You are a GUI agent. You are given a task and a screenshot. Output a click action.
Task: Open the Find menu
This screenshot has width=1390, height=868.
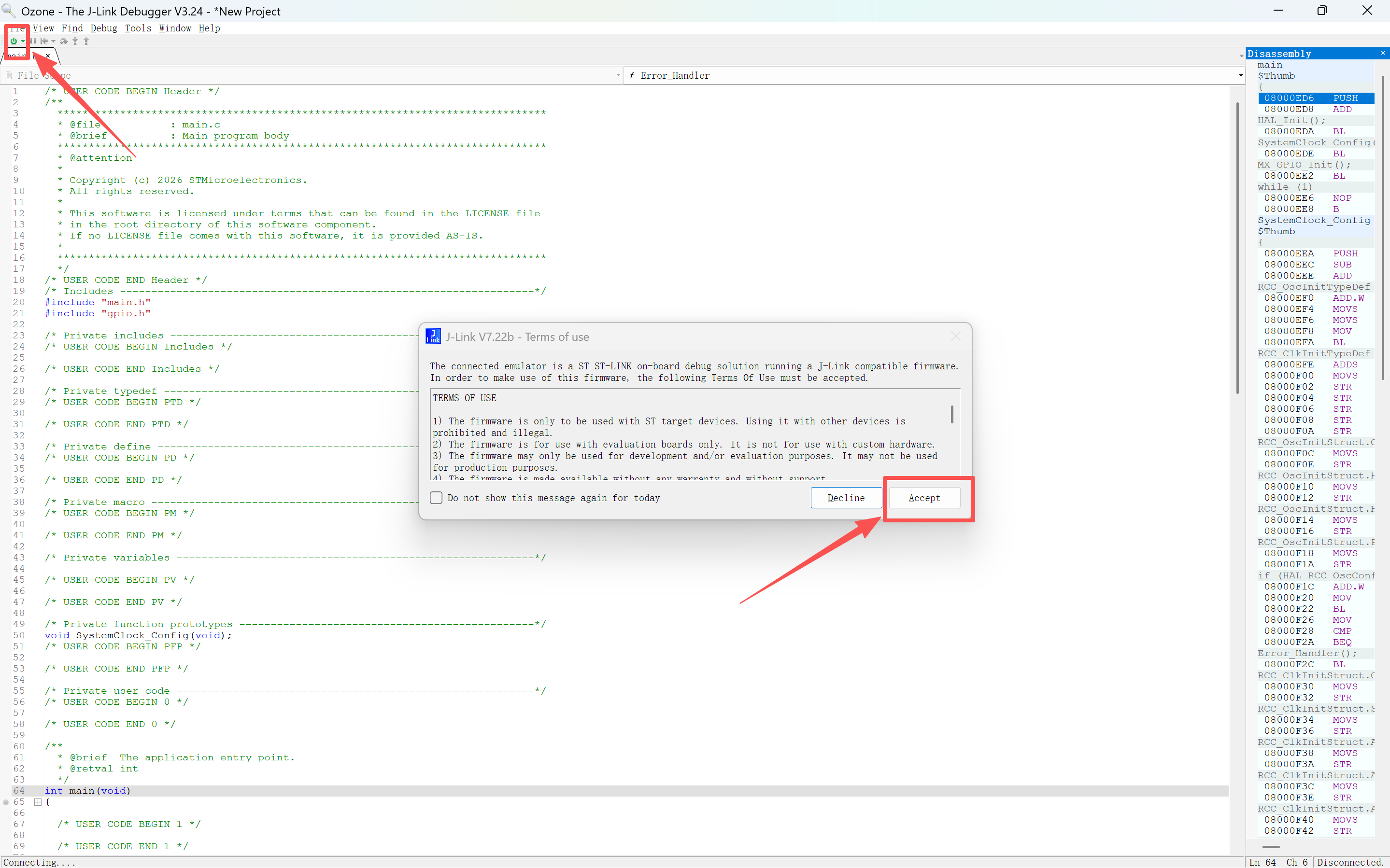(72, 28)
